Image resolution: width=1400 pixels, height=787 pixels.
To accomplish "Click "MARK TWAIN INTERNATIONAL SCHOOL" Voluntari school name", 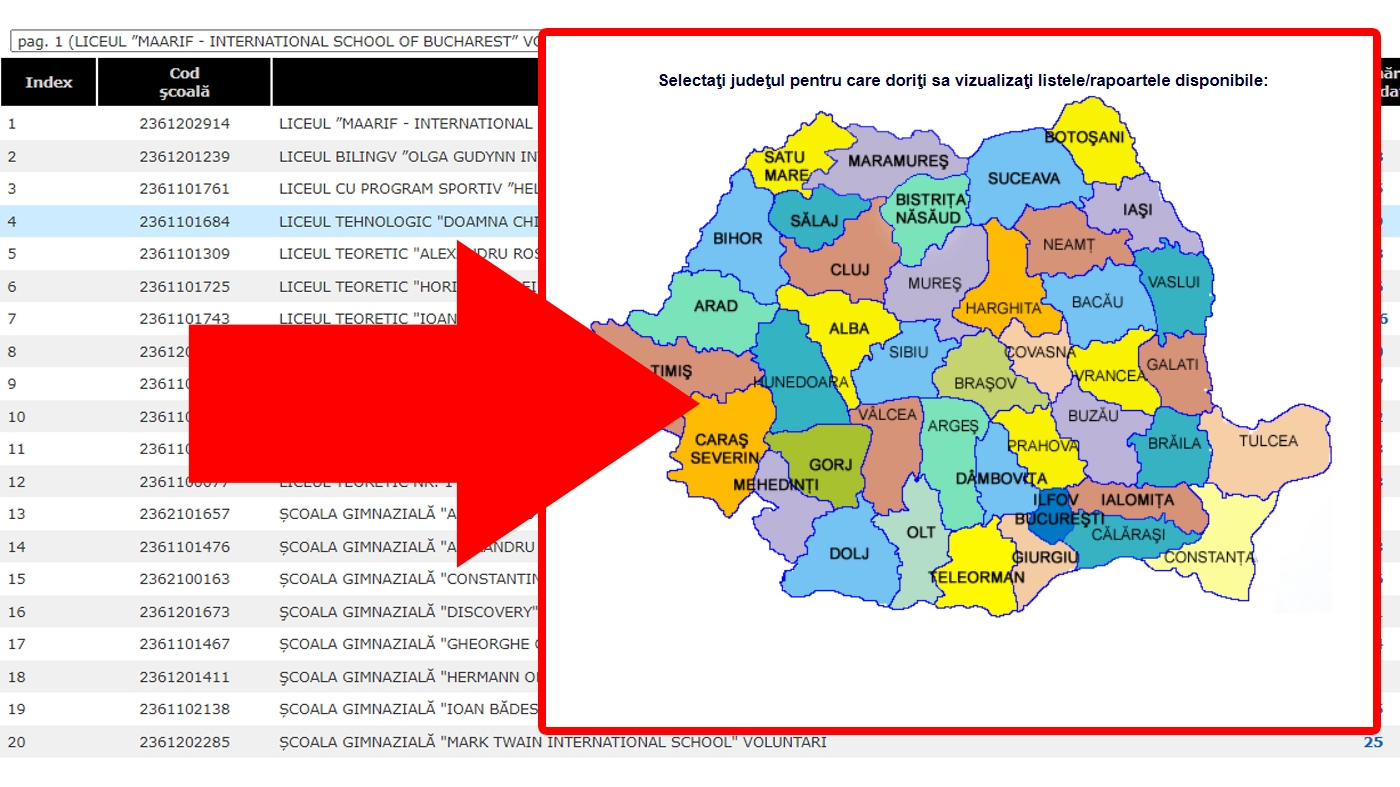I will click(553, 742).
